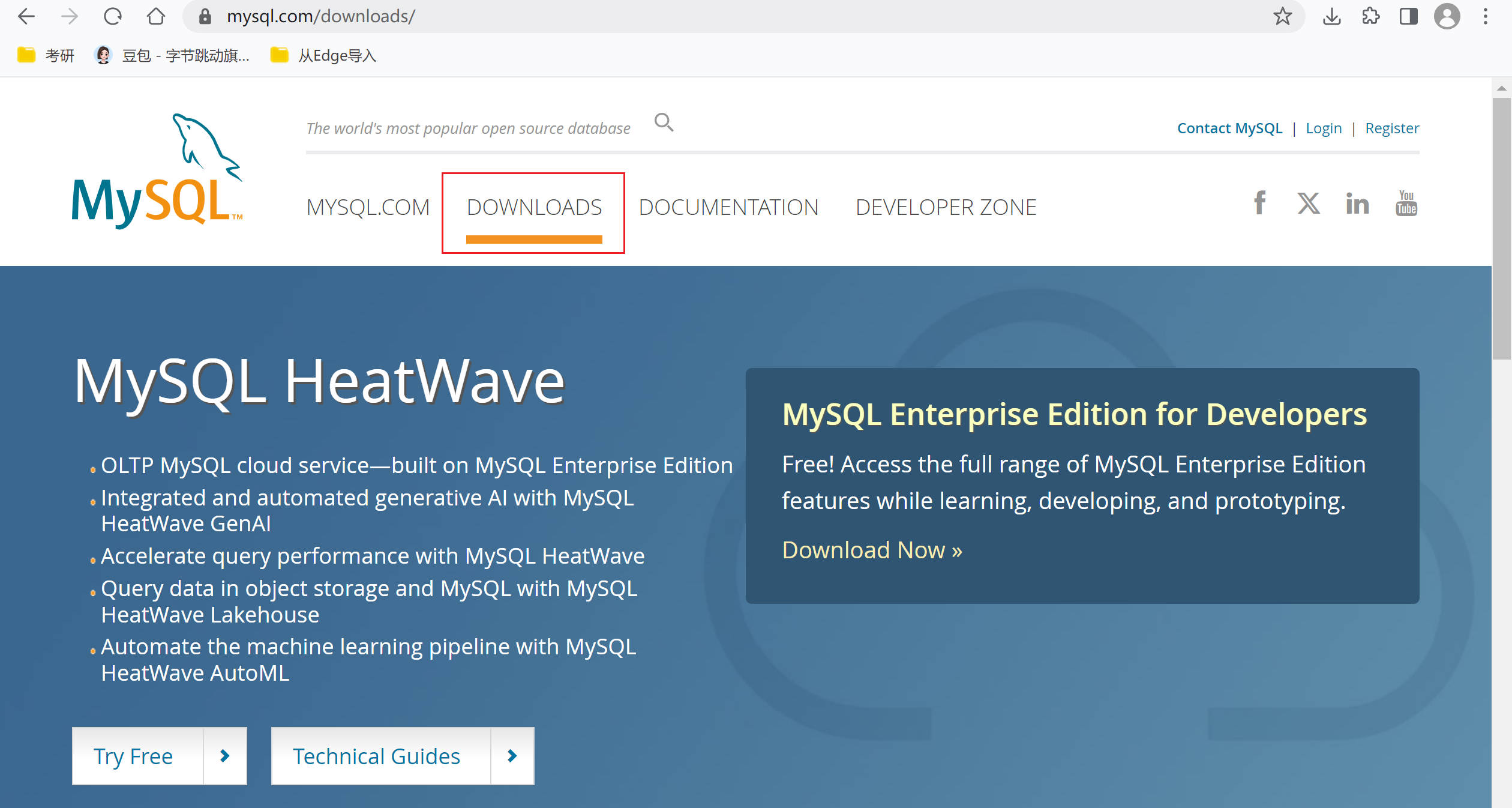Screen dimensions: 1512x808
Task: Click the browser back arrow
Action: click(x=26, y=16)
